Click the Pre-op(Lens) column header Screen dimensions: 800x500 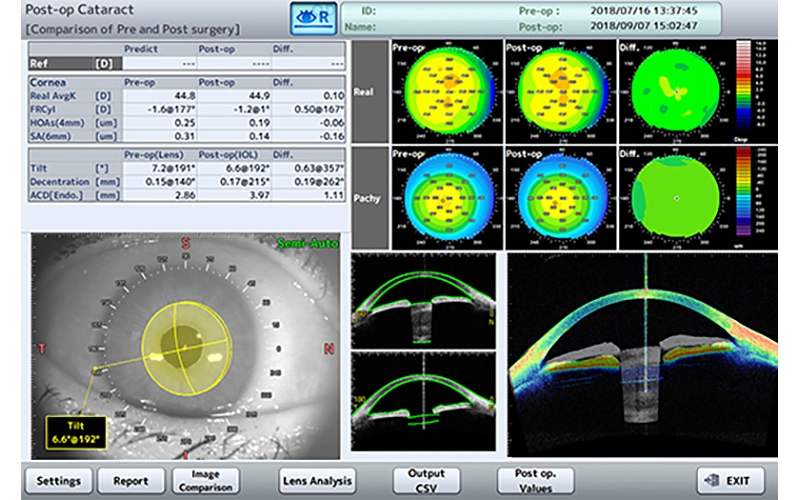154,155
